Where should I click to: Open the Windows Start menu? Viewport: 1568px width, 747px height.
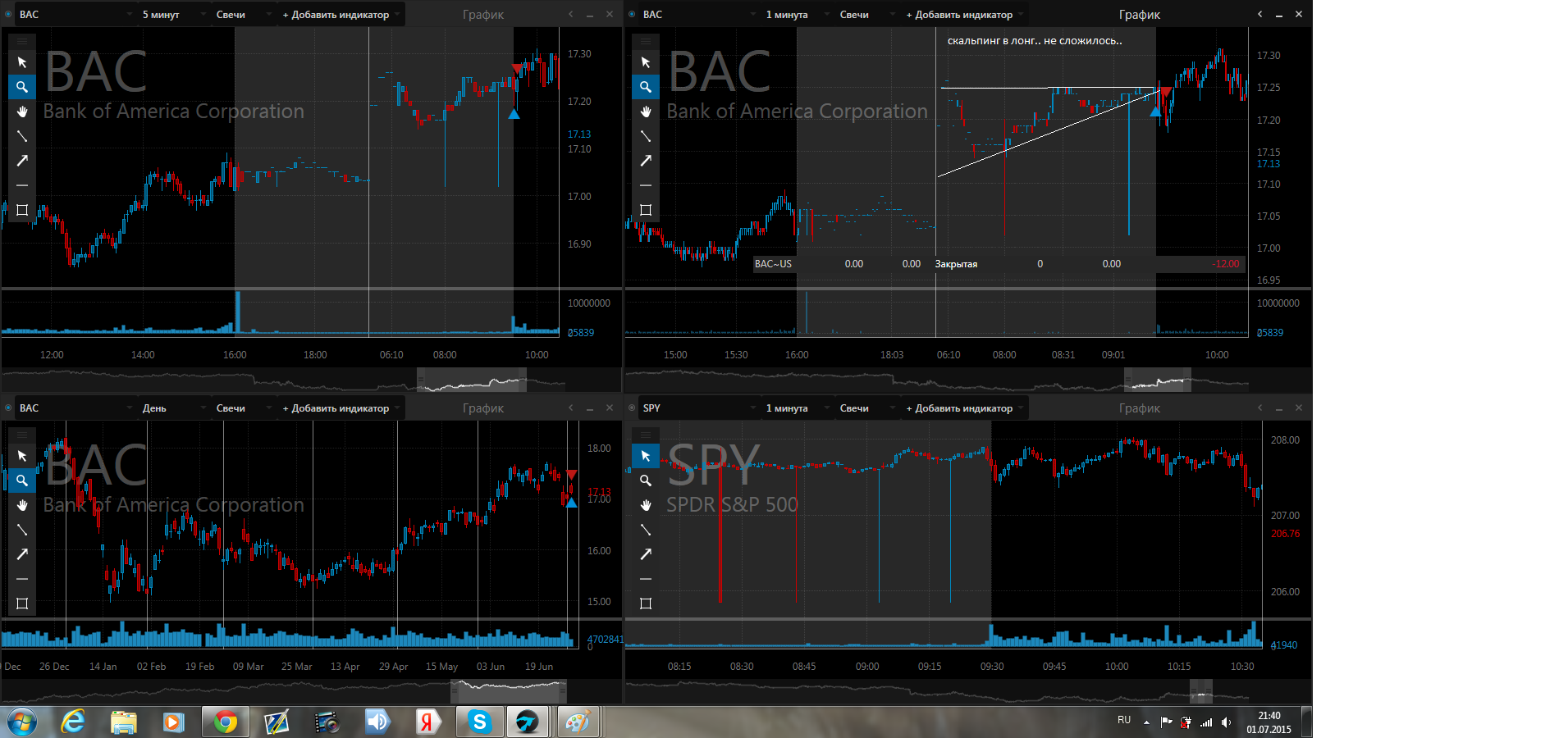click(x=22, y=722)
